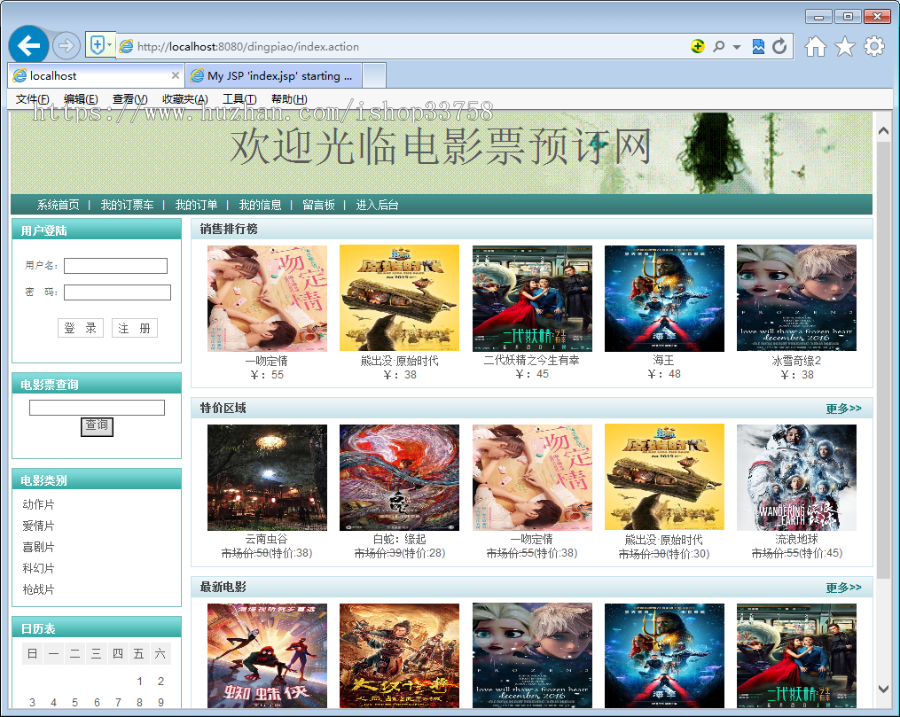Viewport: 900px width, 717px height.
Task: Click 流浪地球 title text link
Action: pyautogui.click(x=797, y=539)
